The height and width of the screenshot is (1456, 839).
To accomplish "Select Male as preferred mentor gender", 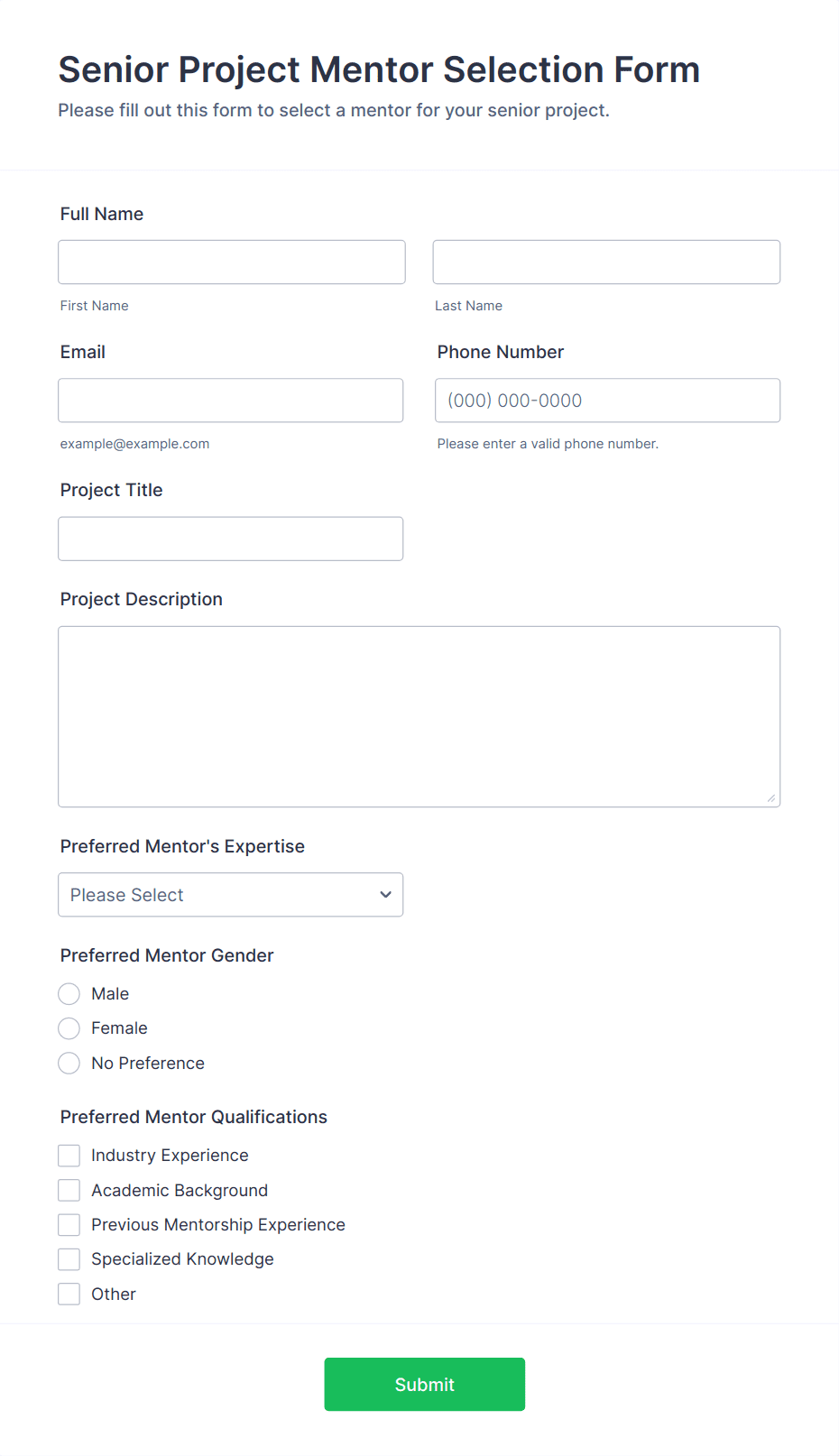I will click(x=69, y=993).
